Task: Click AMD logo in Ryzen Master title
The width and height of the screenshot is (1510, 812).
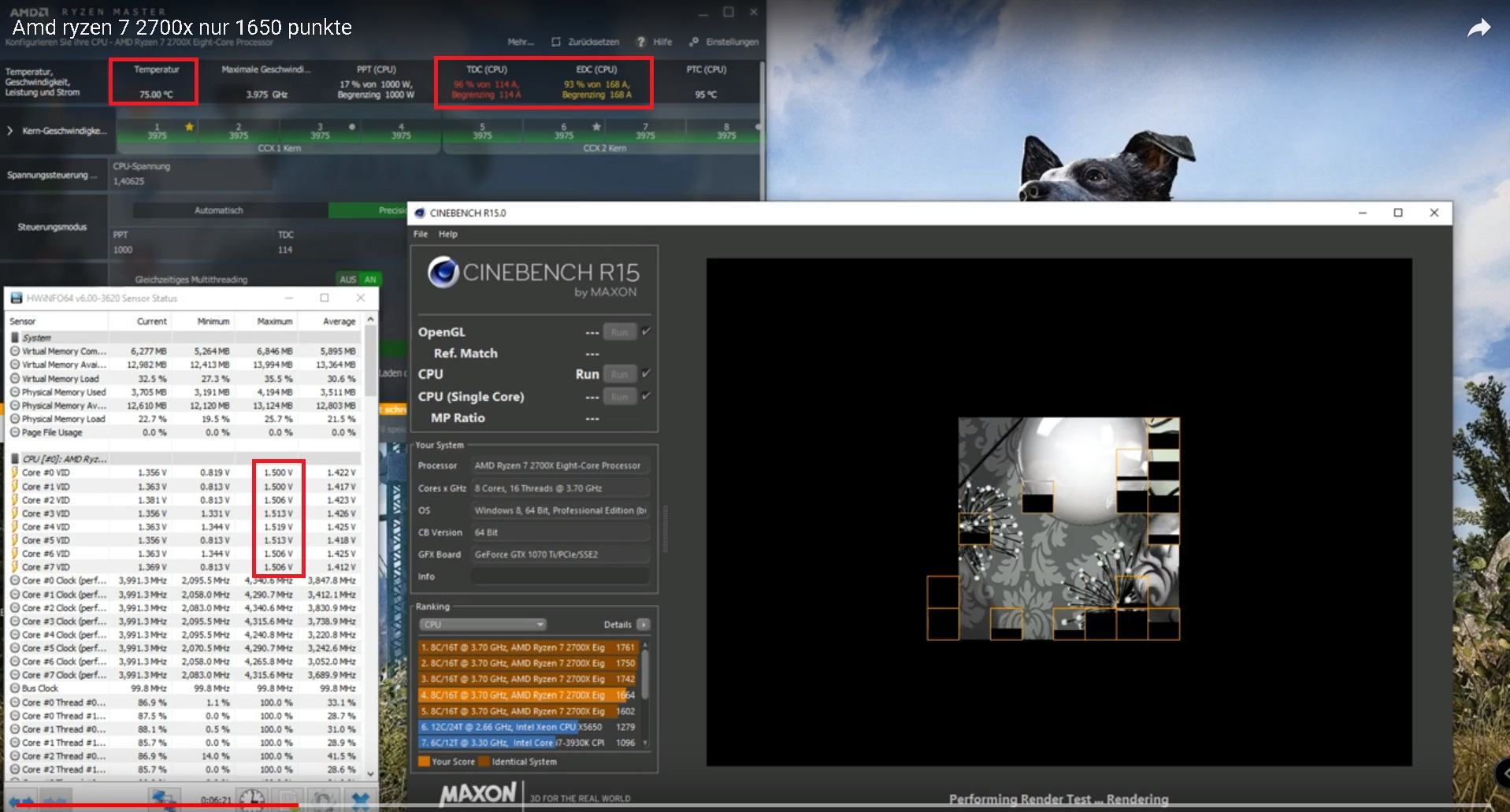Action: pos(29,12)
